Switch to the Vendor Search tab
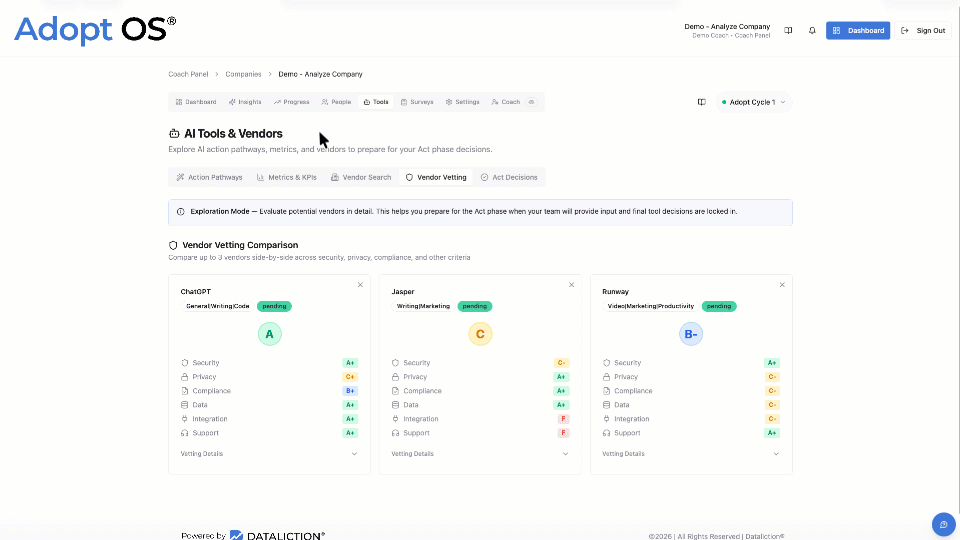The width and height of the screenshot is (960, 540). click(x=361, y=177)
